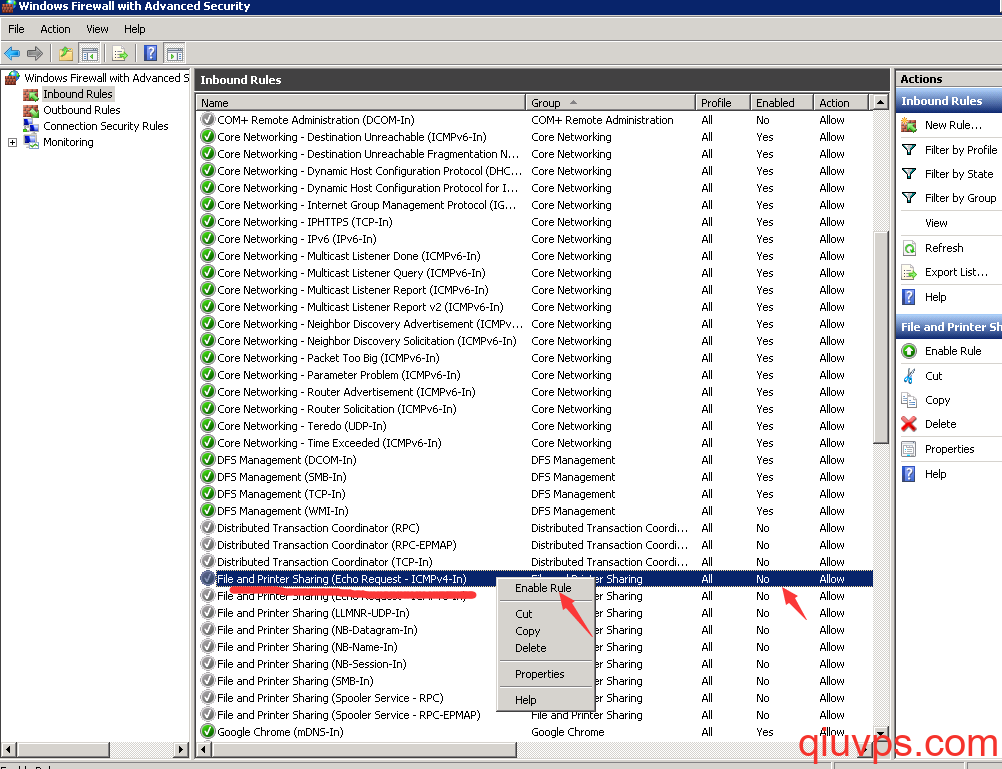Screen dimensions: 1002x769
Task: Click the green Enable Rule icon in Actions pane
Action: click(x=909, y=351)
